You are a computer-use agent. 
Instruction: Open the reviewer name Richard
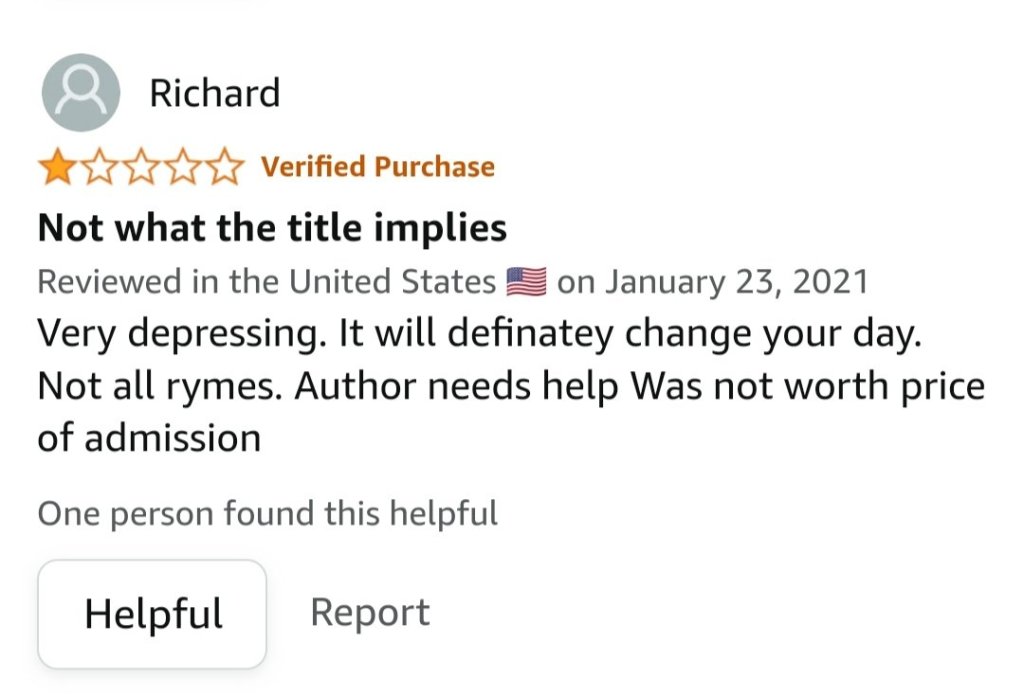214,94
